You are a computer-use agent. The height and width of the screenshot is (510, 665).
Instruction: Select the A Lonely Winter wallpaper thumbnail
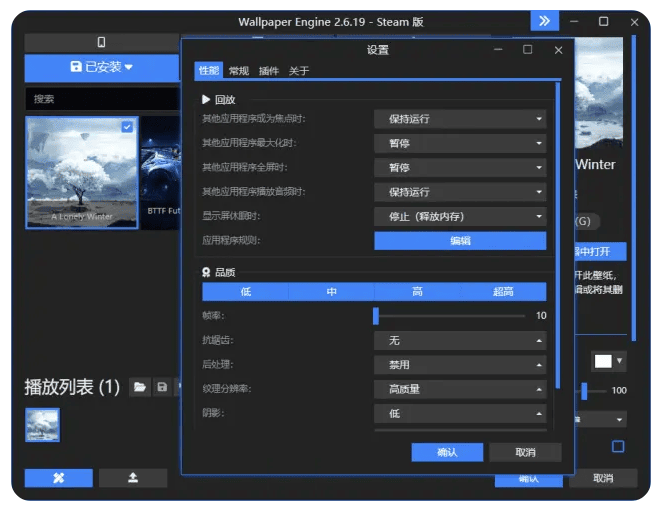pyautogui.click(x=82, y=173)
